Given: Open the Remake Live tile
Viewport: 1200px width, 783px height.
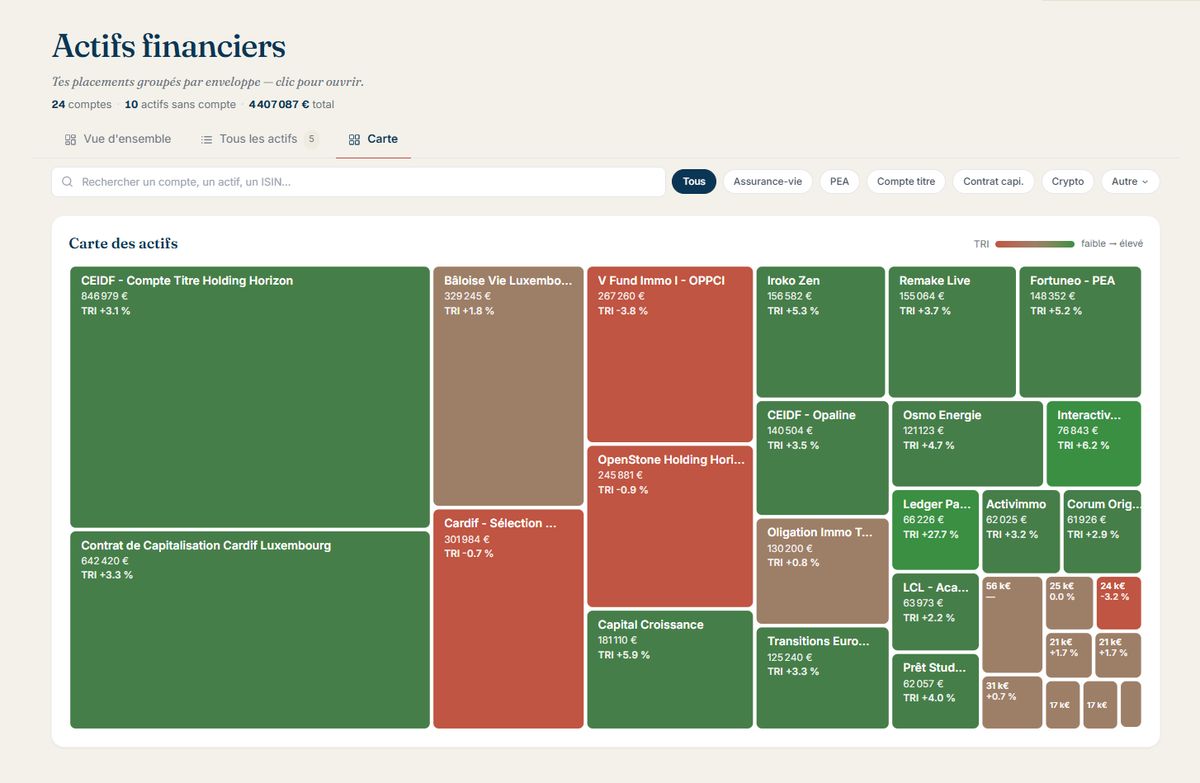Looking at the screenshot, I should point(952,332).
